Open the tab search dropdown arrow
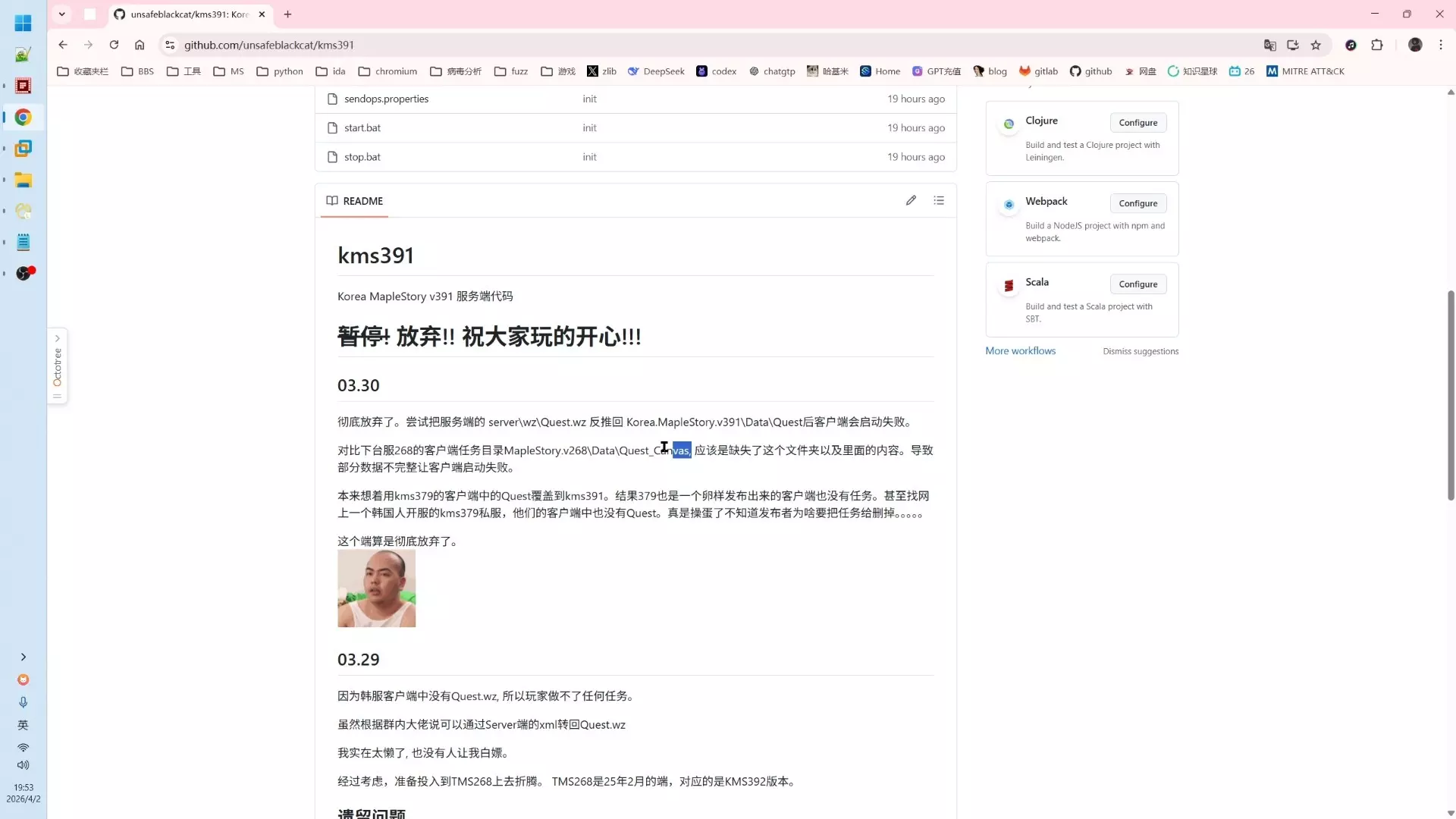The image size is (1456, 819). [62, 14]
